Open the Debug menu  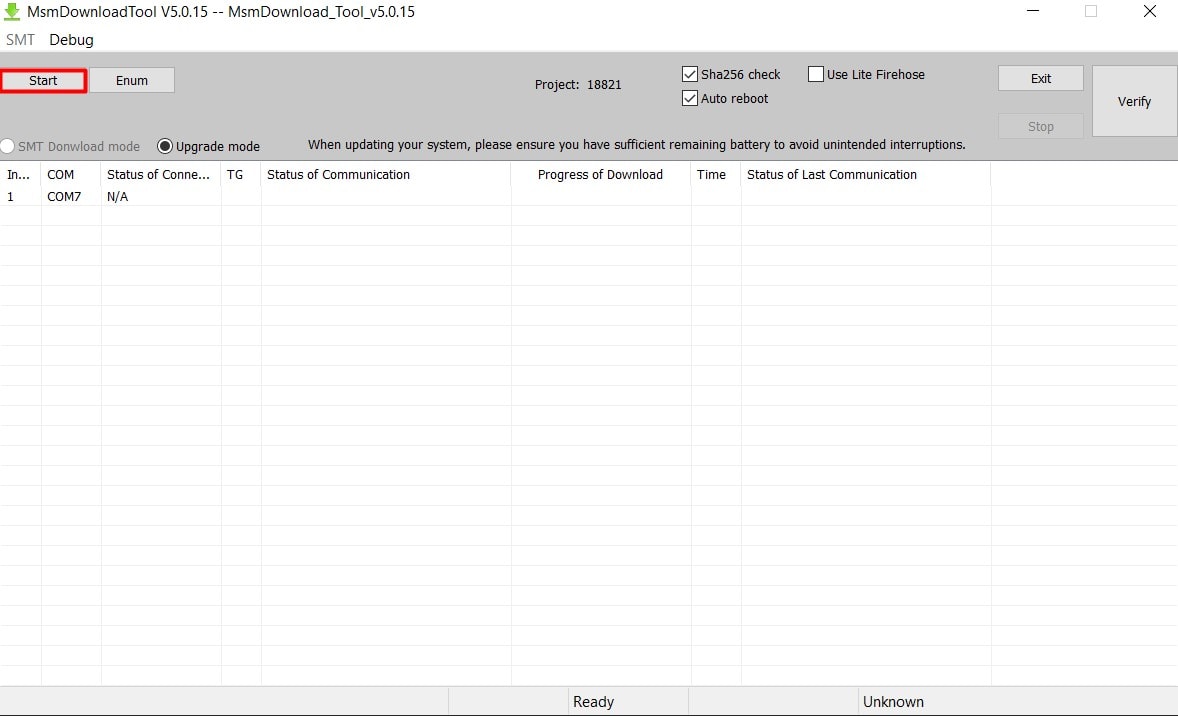coord(71,40)
